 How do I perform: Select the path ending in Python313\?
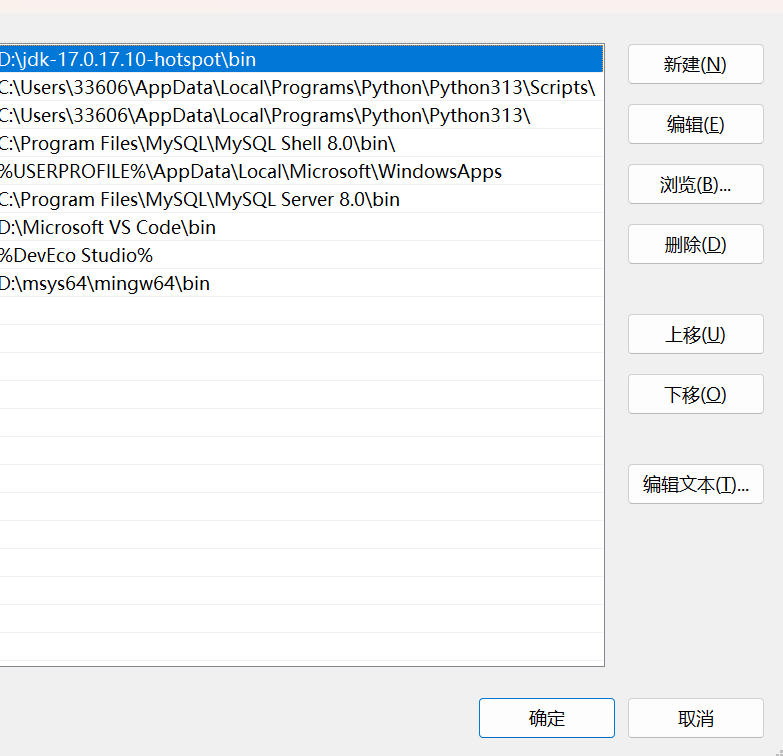(x=301, y=115)
